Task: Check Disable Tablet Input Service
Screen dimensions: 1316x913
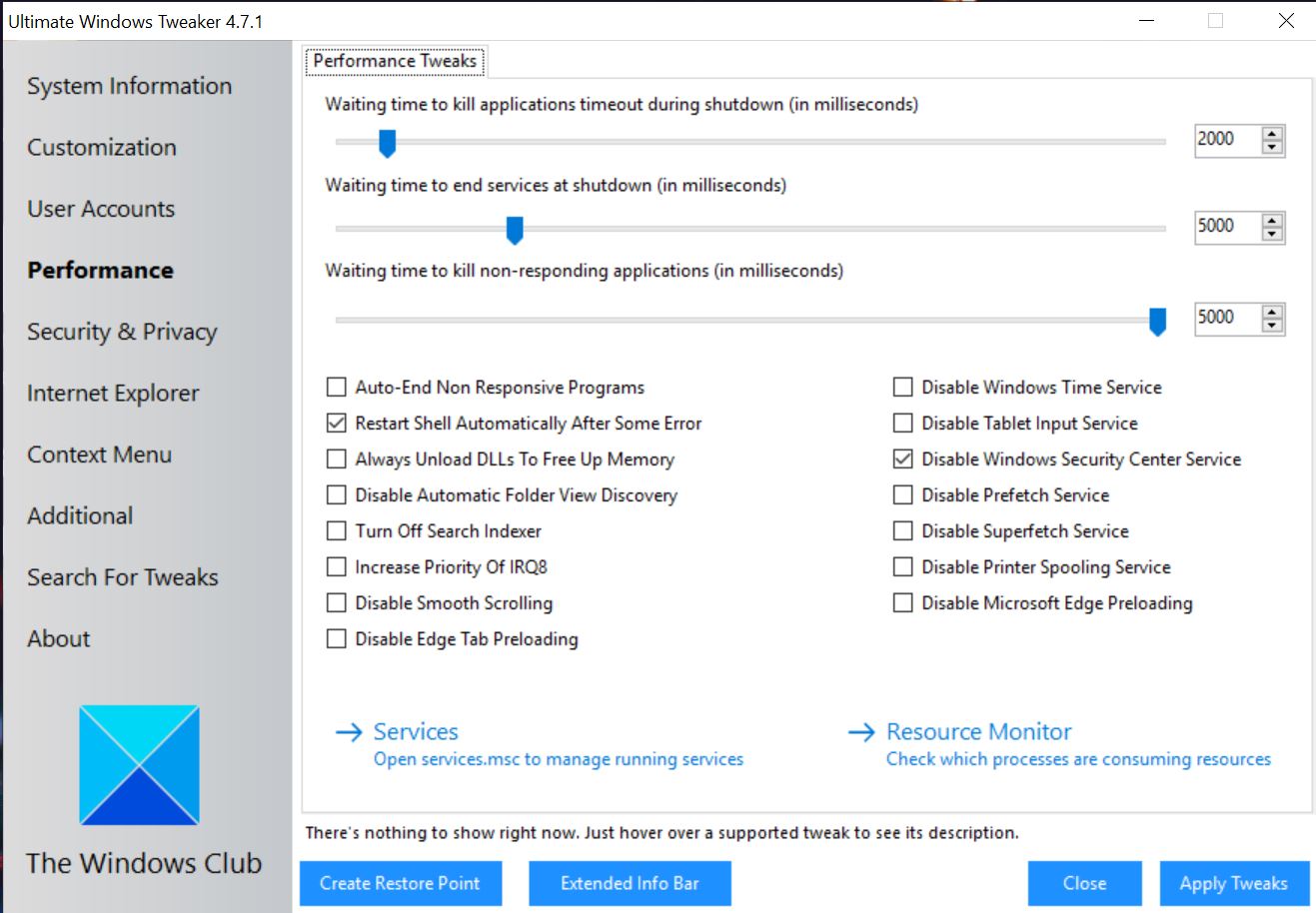Action: [903, 424]
